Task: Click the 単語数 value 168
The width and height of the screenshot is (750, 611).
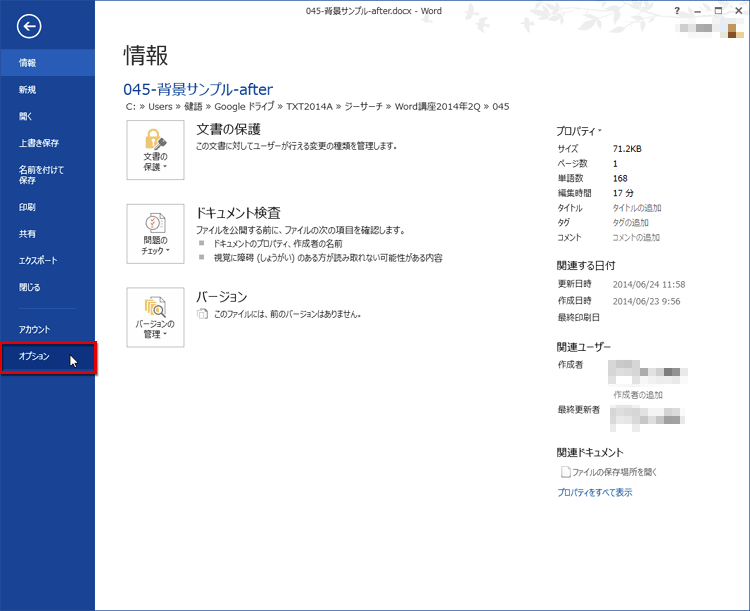Action: coord(620,178)
